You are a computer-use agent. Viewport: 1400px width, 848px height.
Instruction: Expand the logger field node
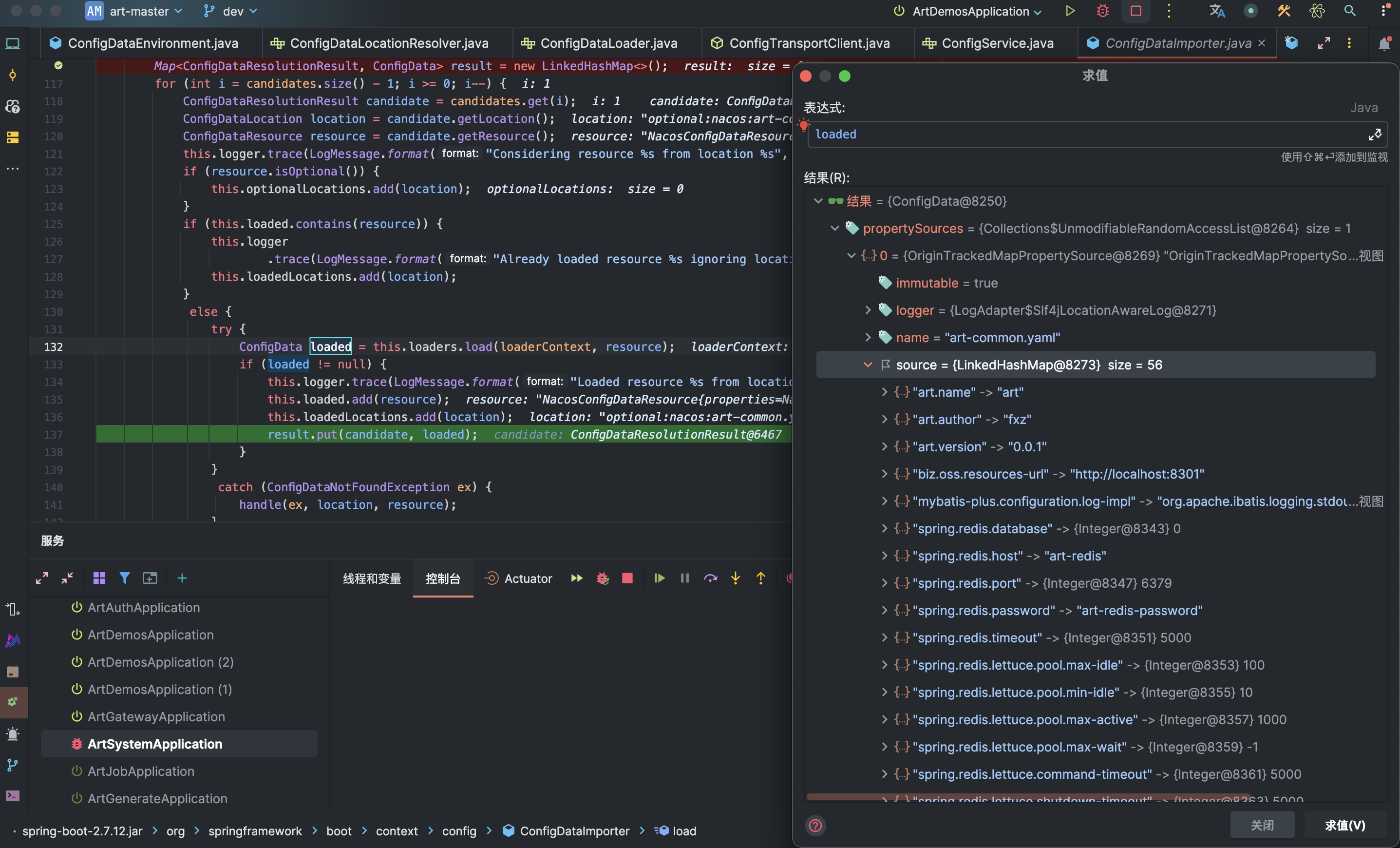[x=868, y=310]
